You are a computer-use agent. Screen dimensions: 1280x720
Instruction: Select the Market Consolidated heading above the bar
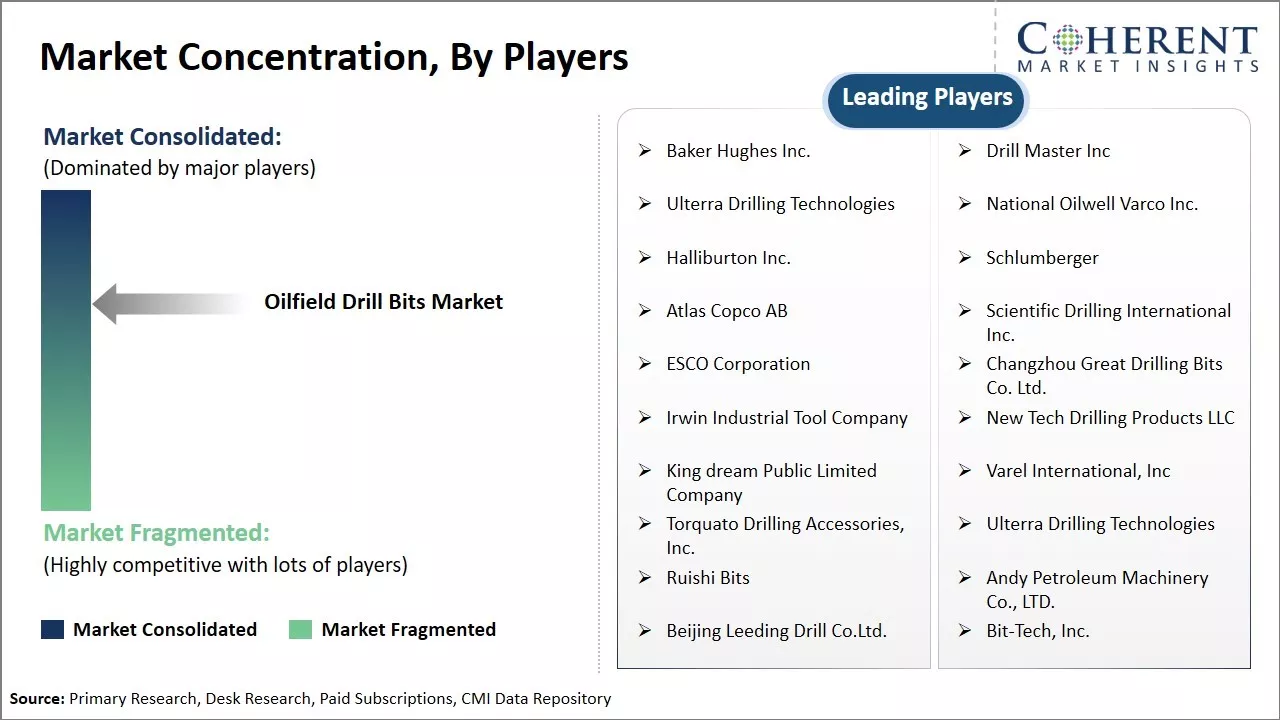(162, 137)
